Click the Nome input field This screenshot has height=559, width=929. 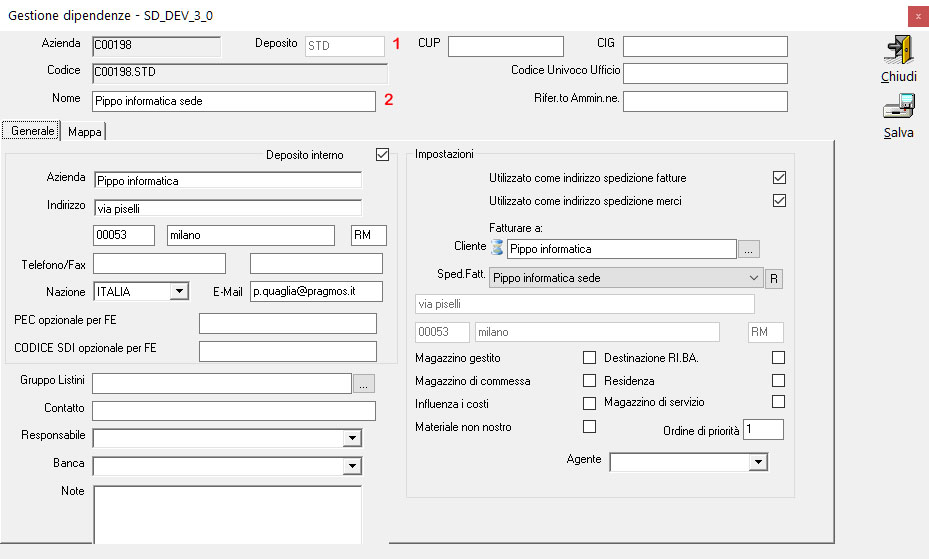pos(234,101)
